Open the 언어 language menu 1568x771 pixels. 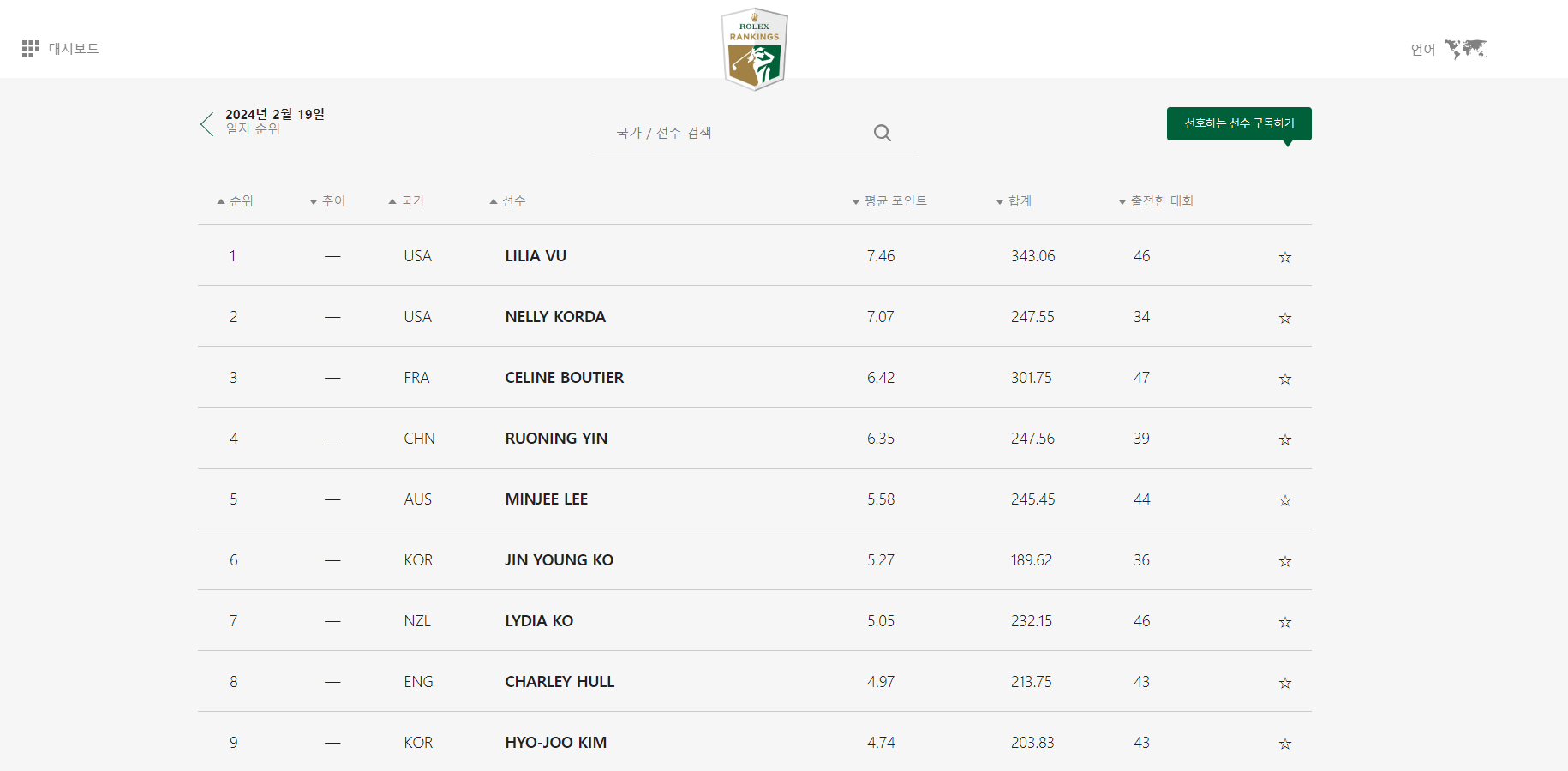(1422, 49)
